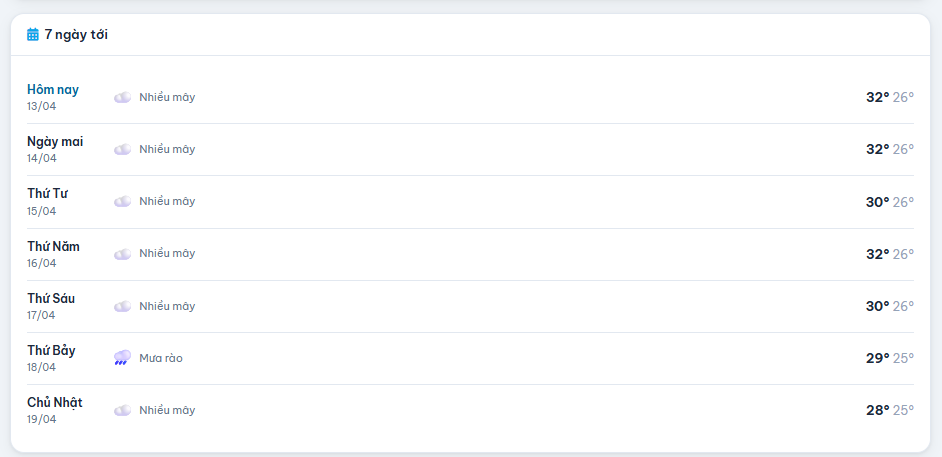Image resolution: width=942 pixels, height=457 pixels.
Task: Click the cloud icon for Hôm nay
Action: coord(122,97)
